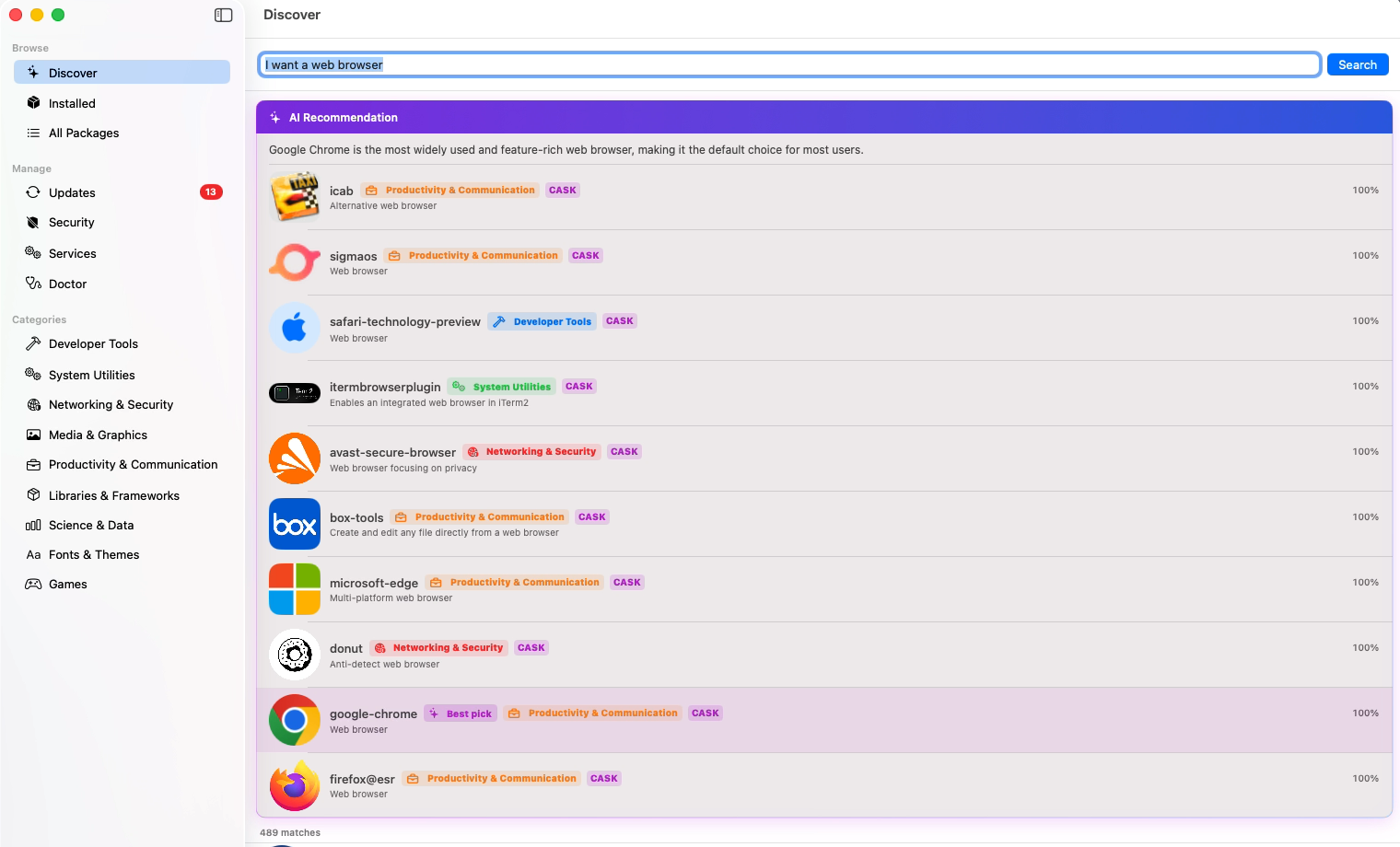Click the Google Chrome recommendation sentence
Image resolution: width=1400 pixels, height=847 pixels.
[x=566, y=150]
